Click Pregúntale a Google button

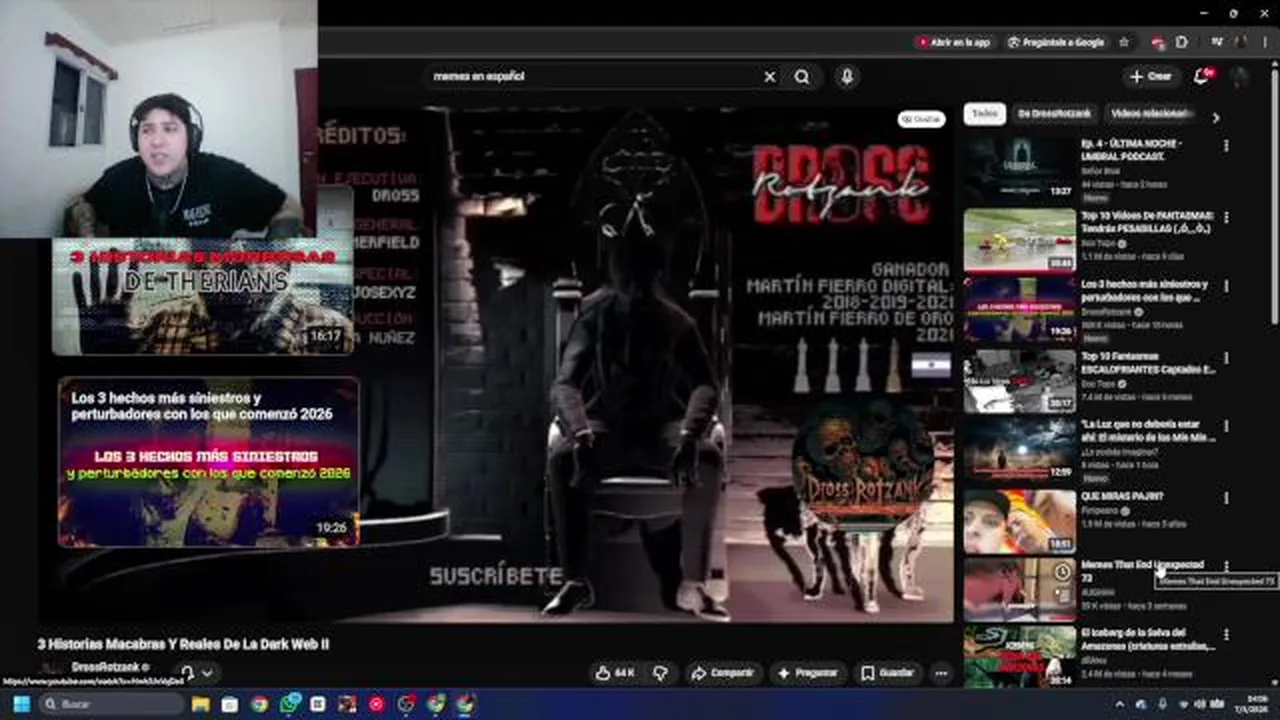(1056, 42)
